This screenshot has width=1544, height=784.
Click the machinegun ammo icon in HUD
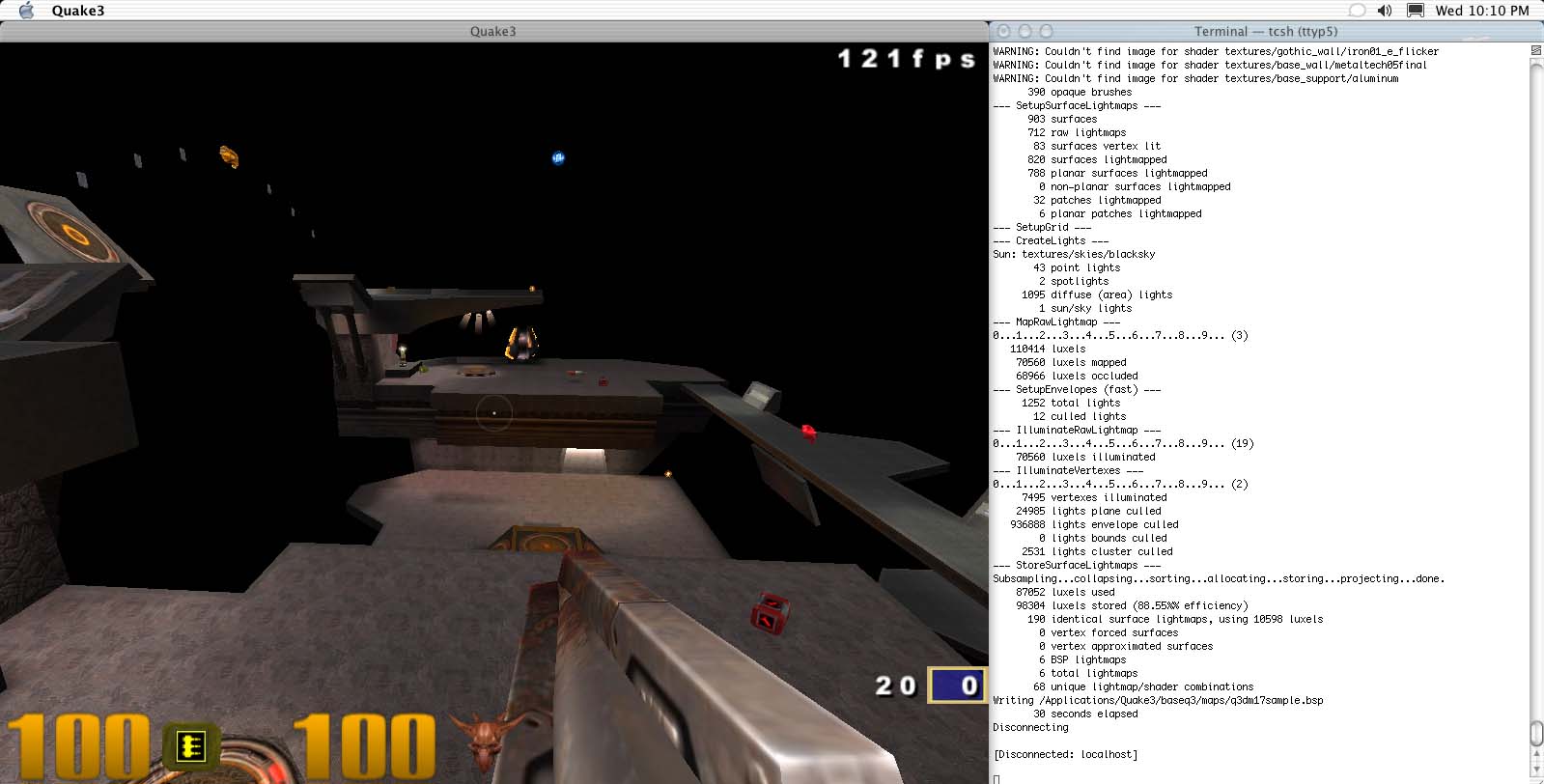pos(190,747)
